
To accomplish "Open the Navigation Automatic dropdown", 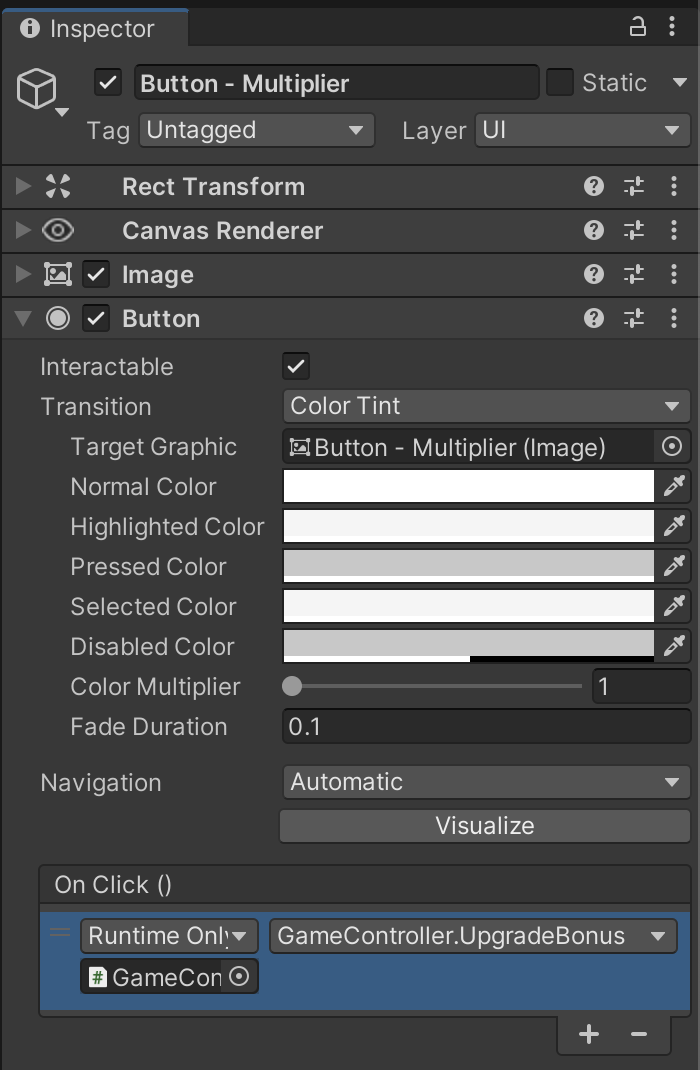I will (485, 782).
